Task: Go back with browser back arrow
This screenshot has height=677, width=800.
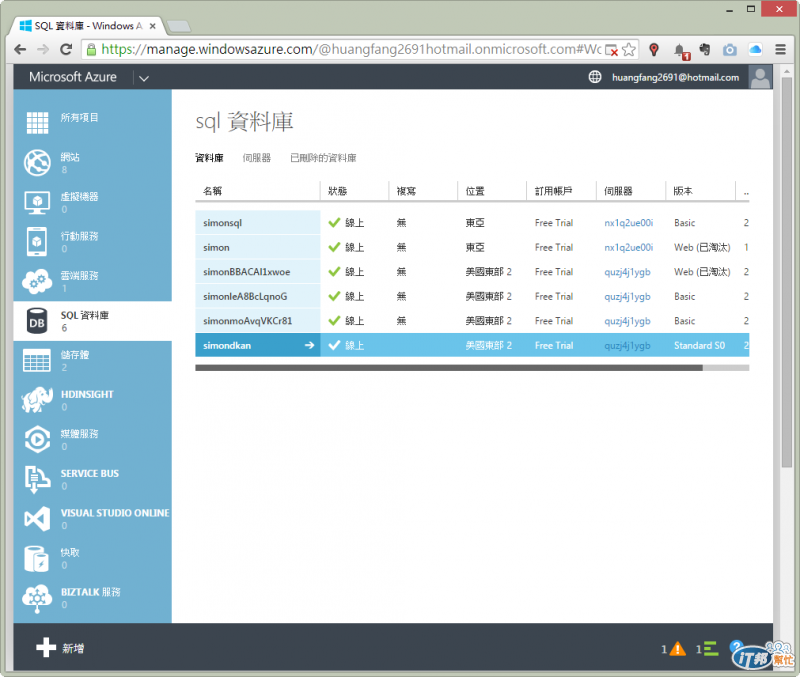Action: (20, 49)
